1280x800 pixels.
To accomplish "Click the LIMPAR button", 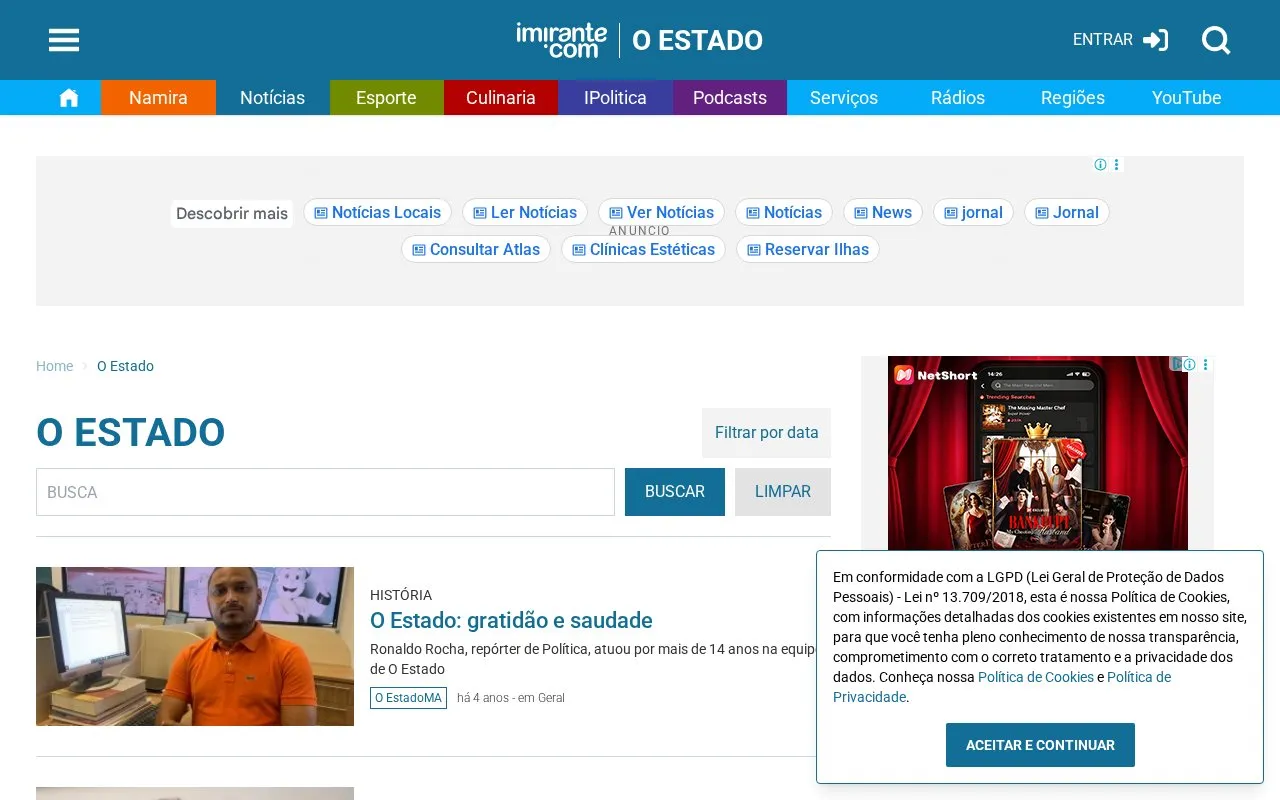I will coord(783,492).
